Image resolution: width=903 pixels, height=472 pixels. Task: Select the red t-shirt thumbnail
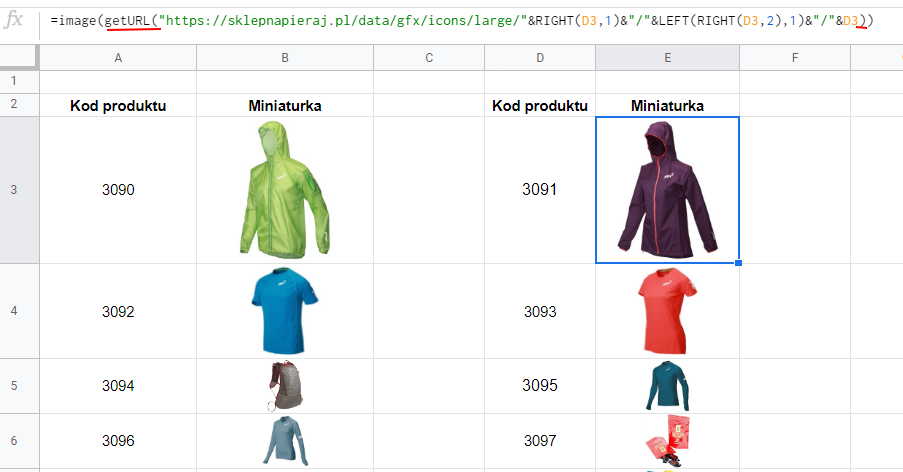pos(667,311)
